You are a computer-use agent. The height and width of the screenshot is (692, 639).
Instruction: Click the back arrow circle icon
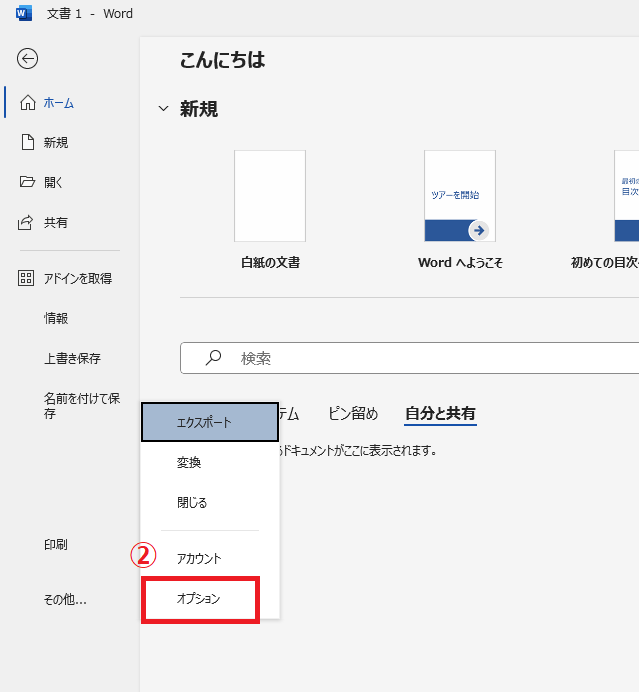coord(27,59)
